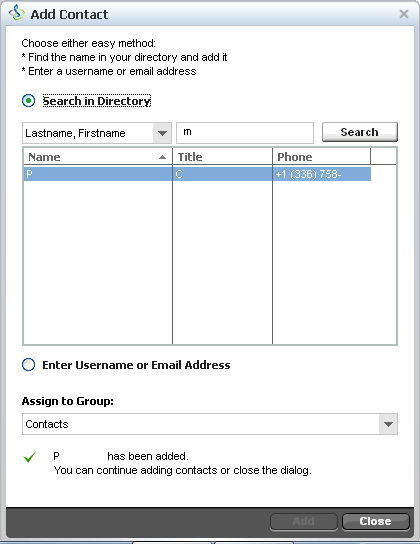The image size is (420, 544).
Task: Select Enter Username or Email Address option
Action: tap(28, 365)
